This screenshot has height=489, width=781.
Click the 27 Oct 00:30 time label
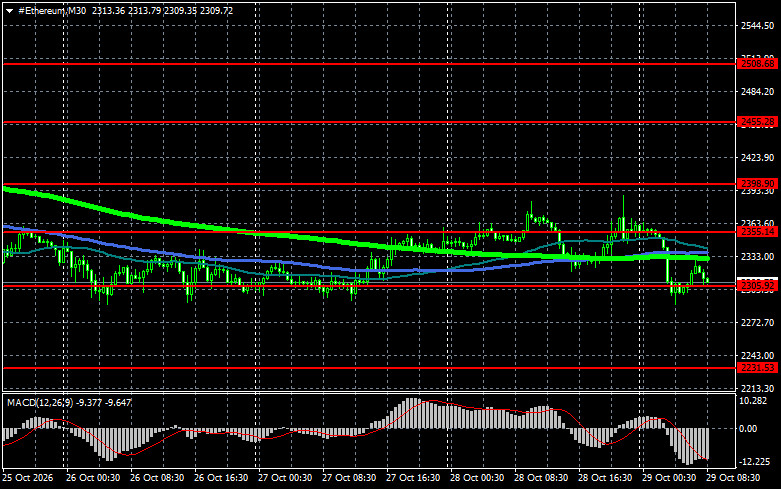click(285, 478)
